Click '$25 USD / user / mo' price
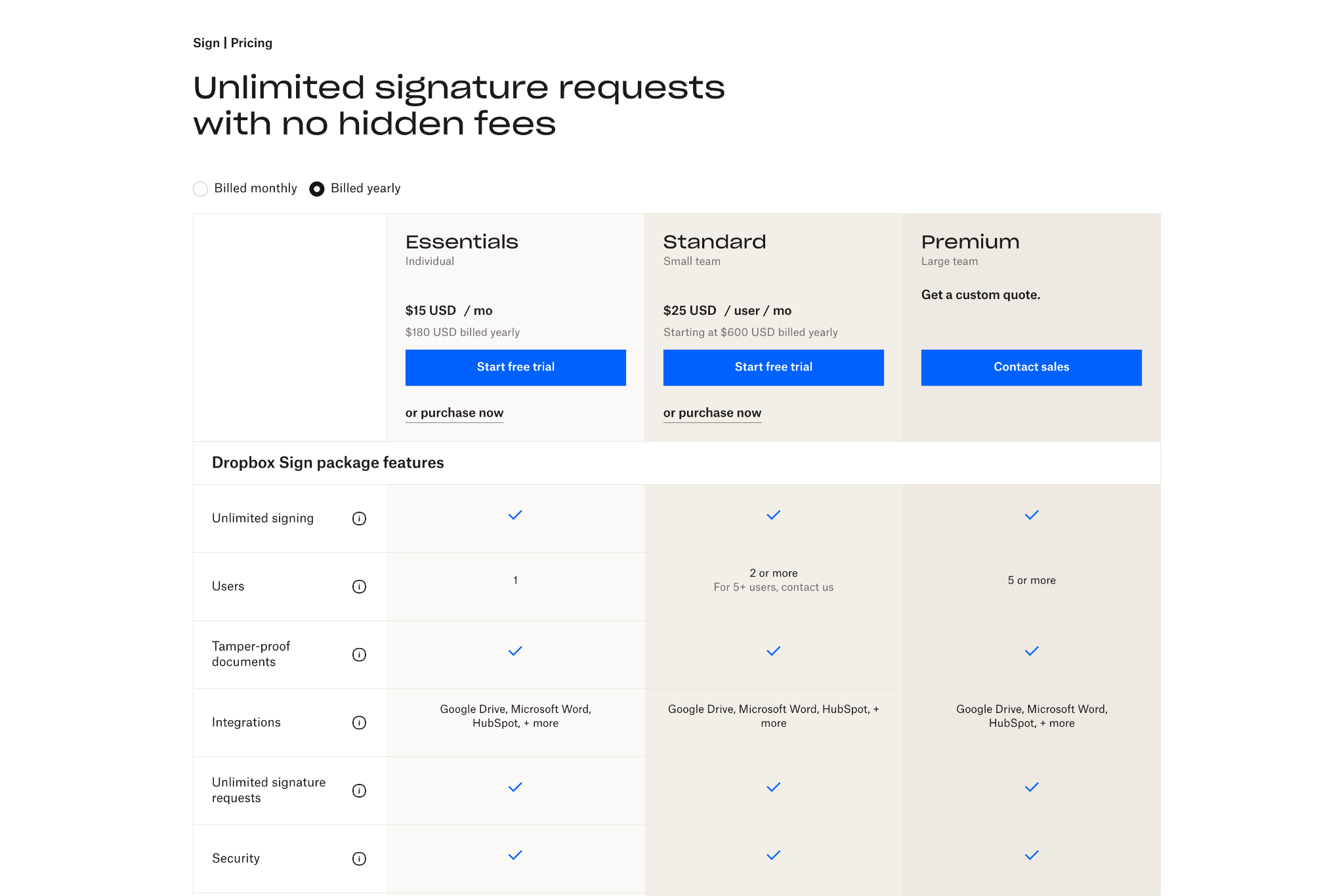 tap(727, 311)
